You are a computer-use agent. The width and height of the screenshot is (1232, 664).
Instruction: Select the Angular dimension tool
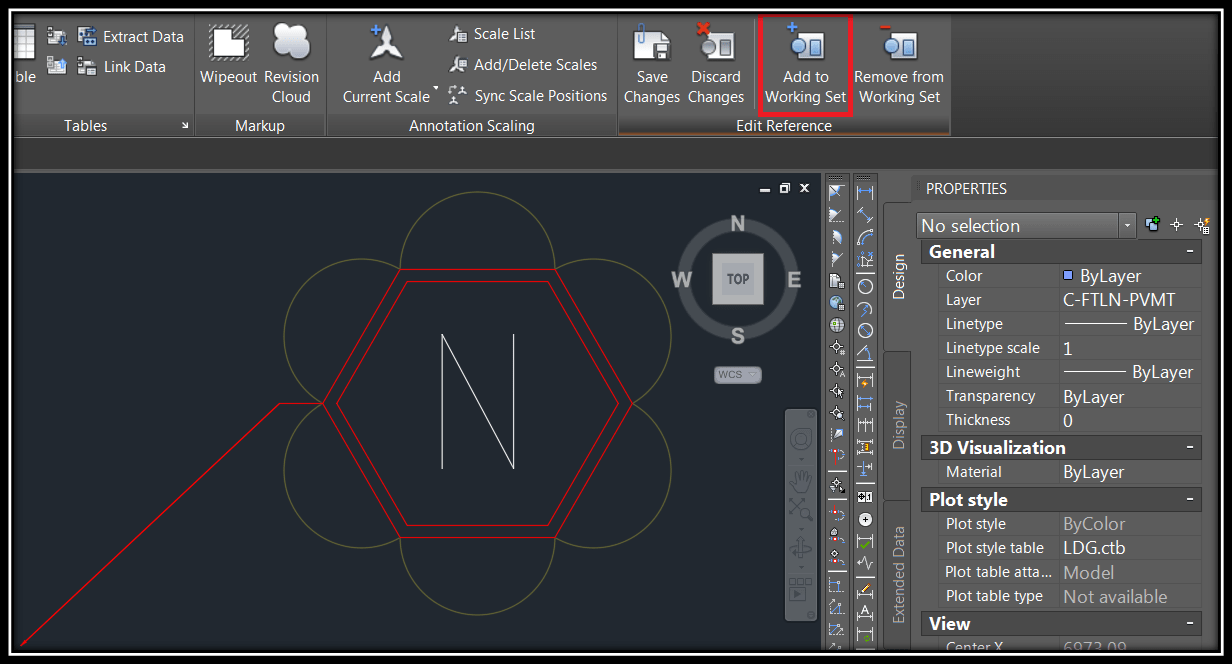pyautogui.click(x=865, y=352)
